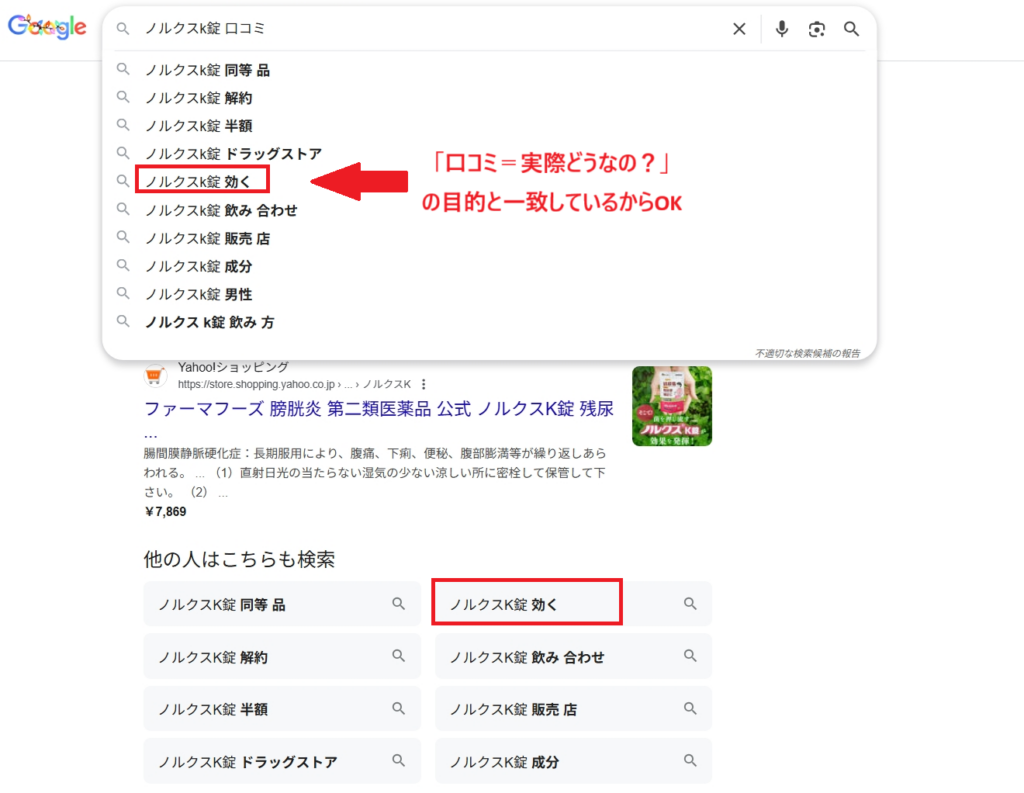Click the Google logo

point(47,28)
